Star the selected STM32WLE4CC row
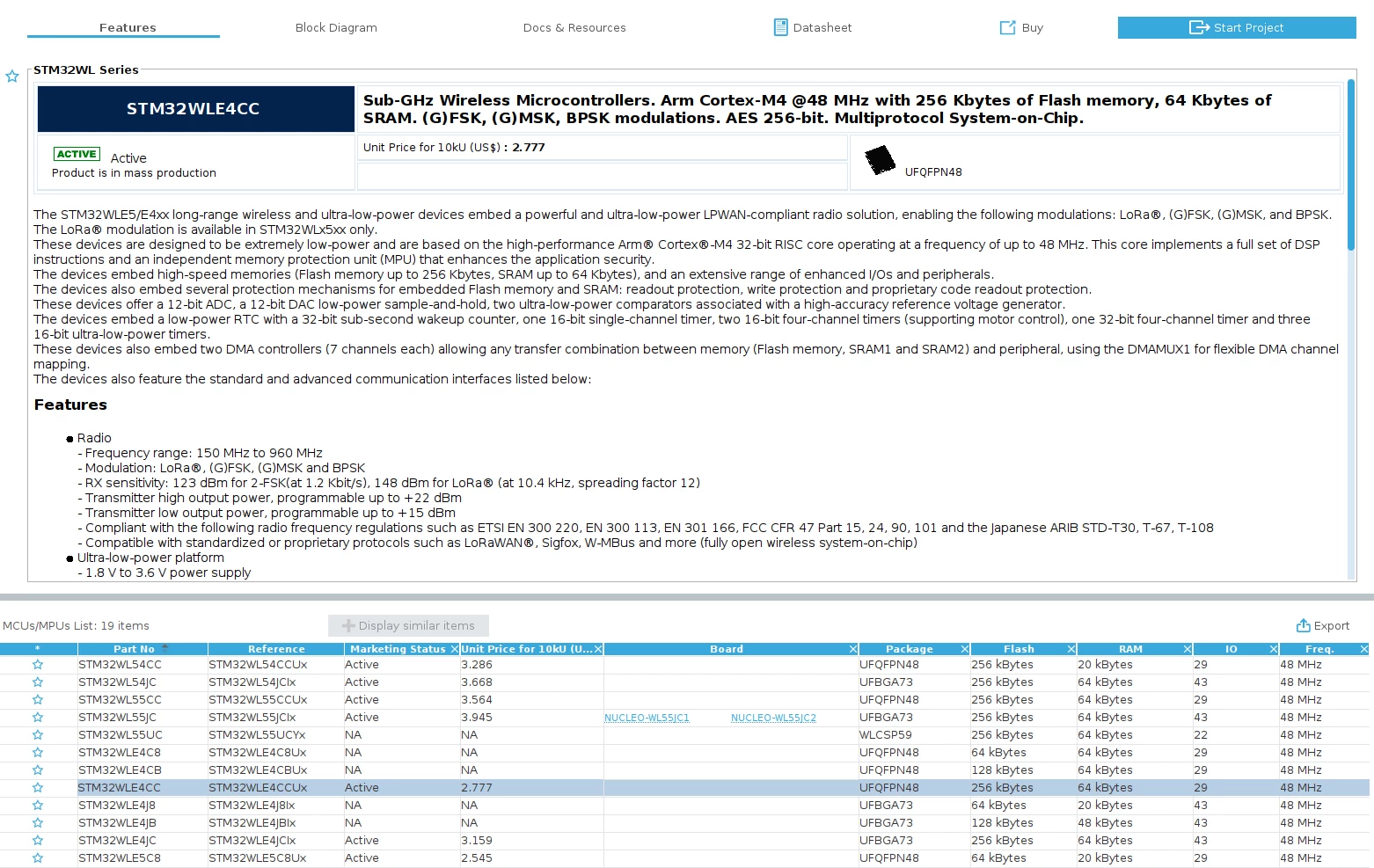The width and height of the screenshot is (1374, 868). coord(38,788)
